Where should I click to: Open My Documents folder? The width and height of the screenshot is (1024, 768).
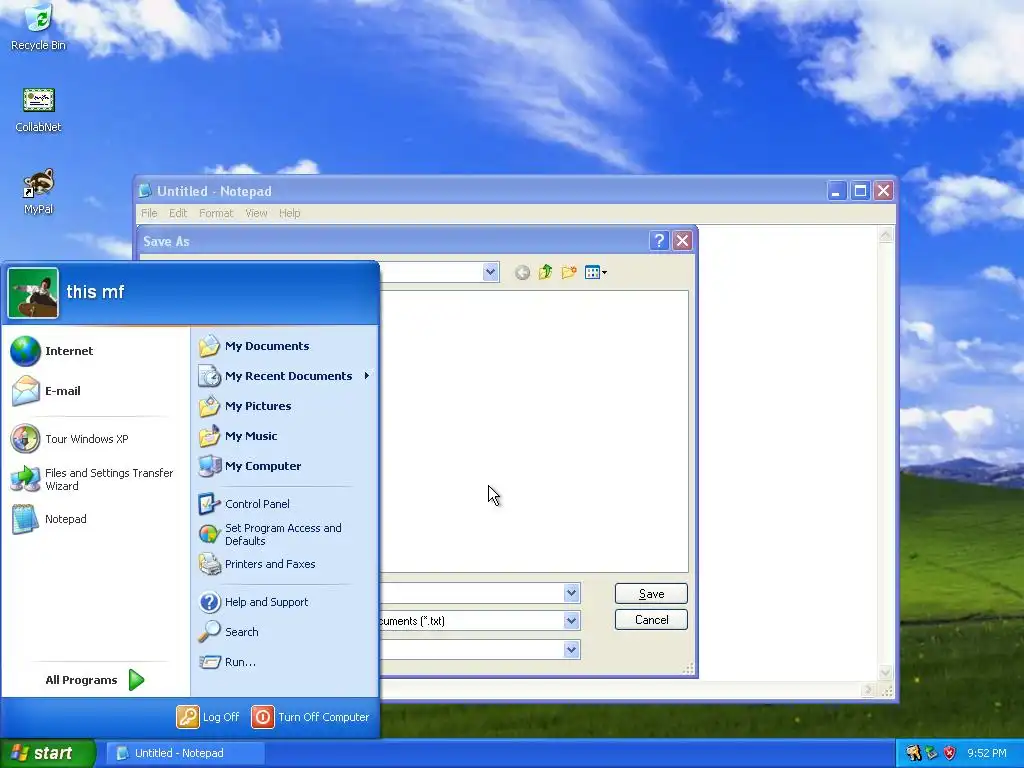tap(285, 346)
